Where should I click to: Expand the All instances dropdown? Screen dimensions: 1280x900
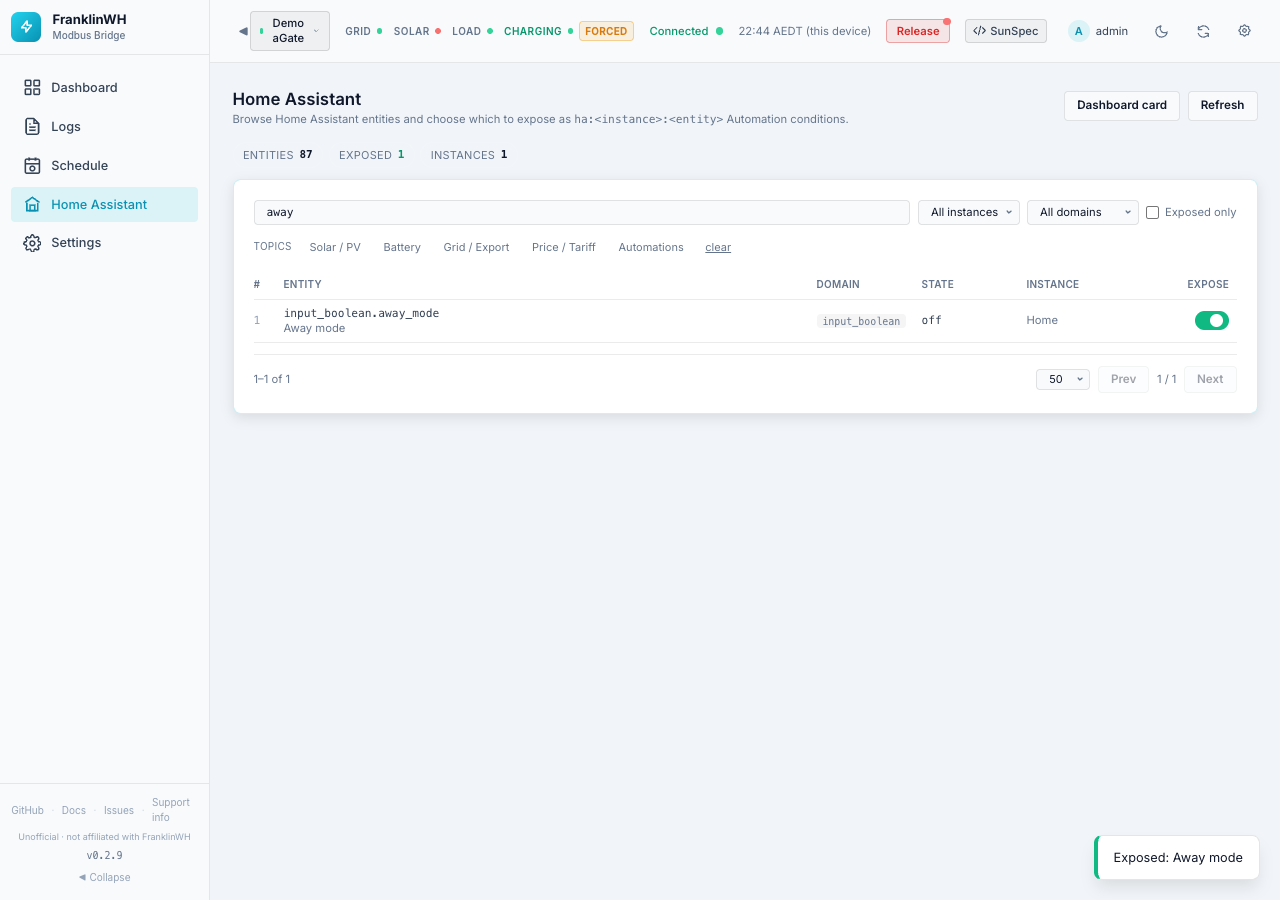[x=968, y=212]
